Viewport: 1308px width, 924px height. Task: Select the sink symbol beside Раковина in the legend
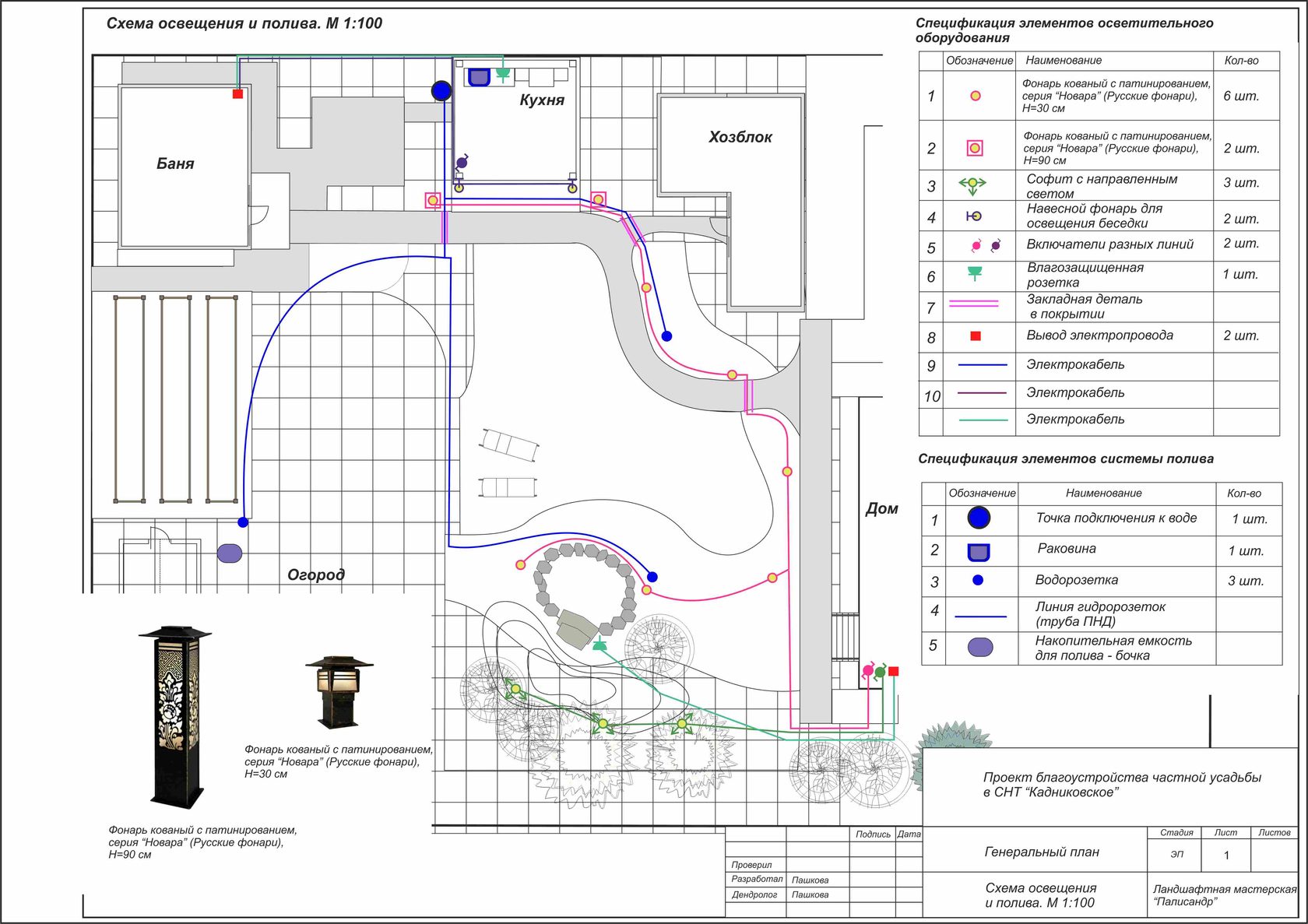click(x=979, y=552)
